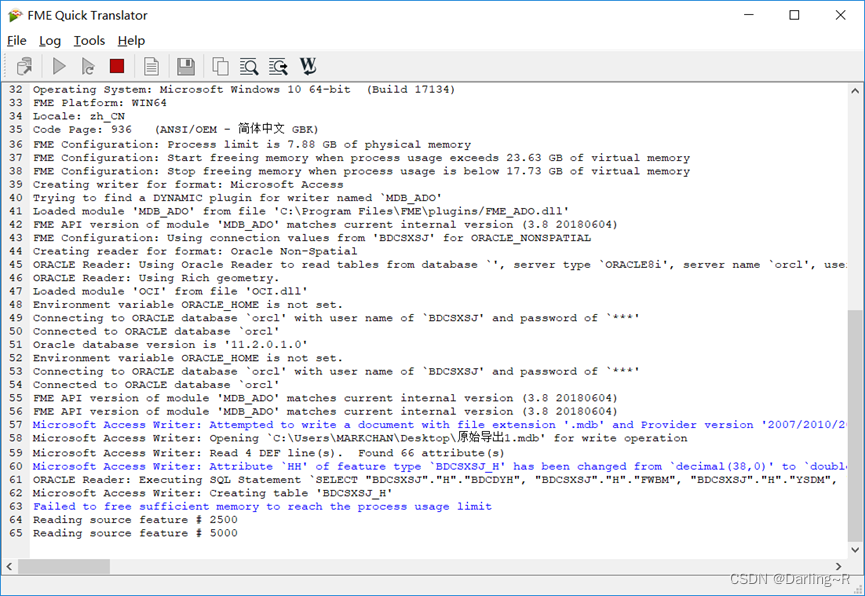Image resolution: width=865 pixels, height=596 pixels.
Task: Click line 'Code Page: 936'
Action: coord(175,130)
